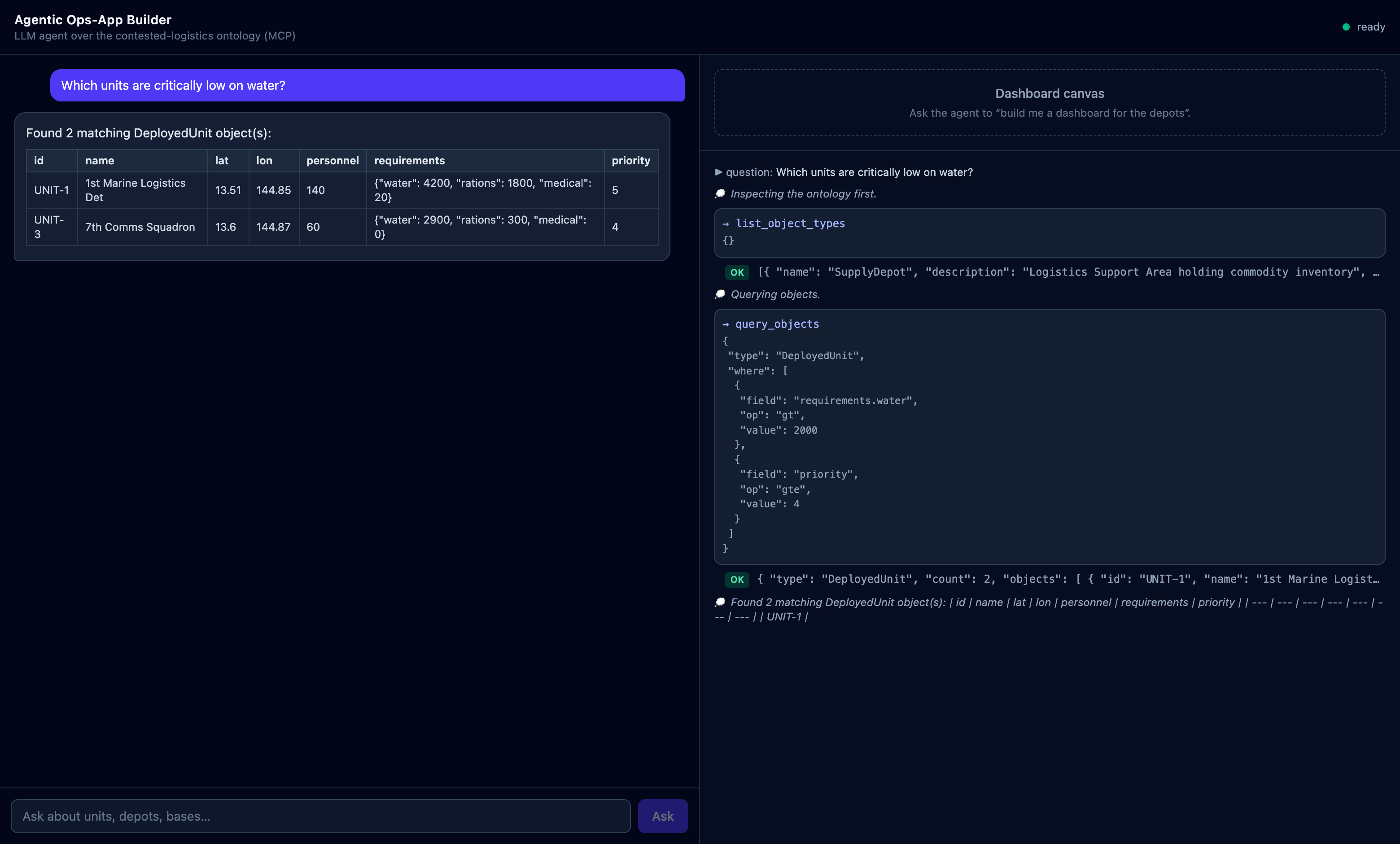The image size is (1400, 844).
Task: Click the 'priority' column header
Action: 631,160
